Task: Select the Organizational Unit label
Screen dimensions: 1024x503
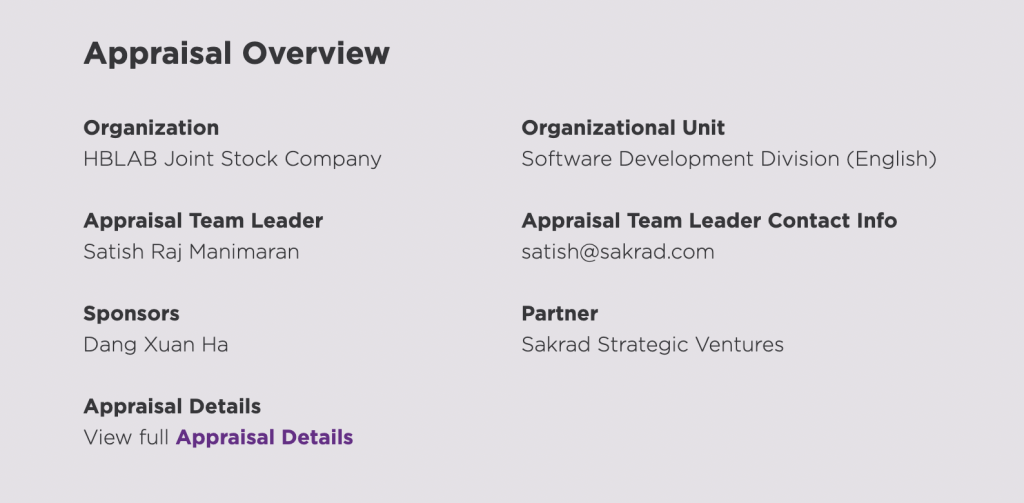Action: click(623, 128)
